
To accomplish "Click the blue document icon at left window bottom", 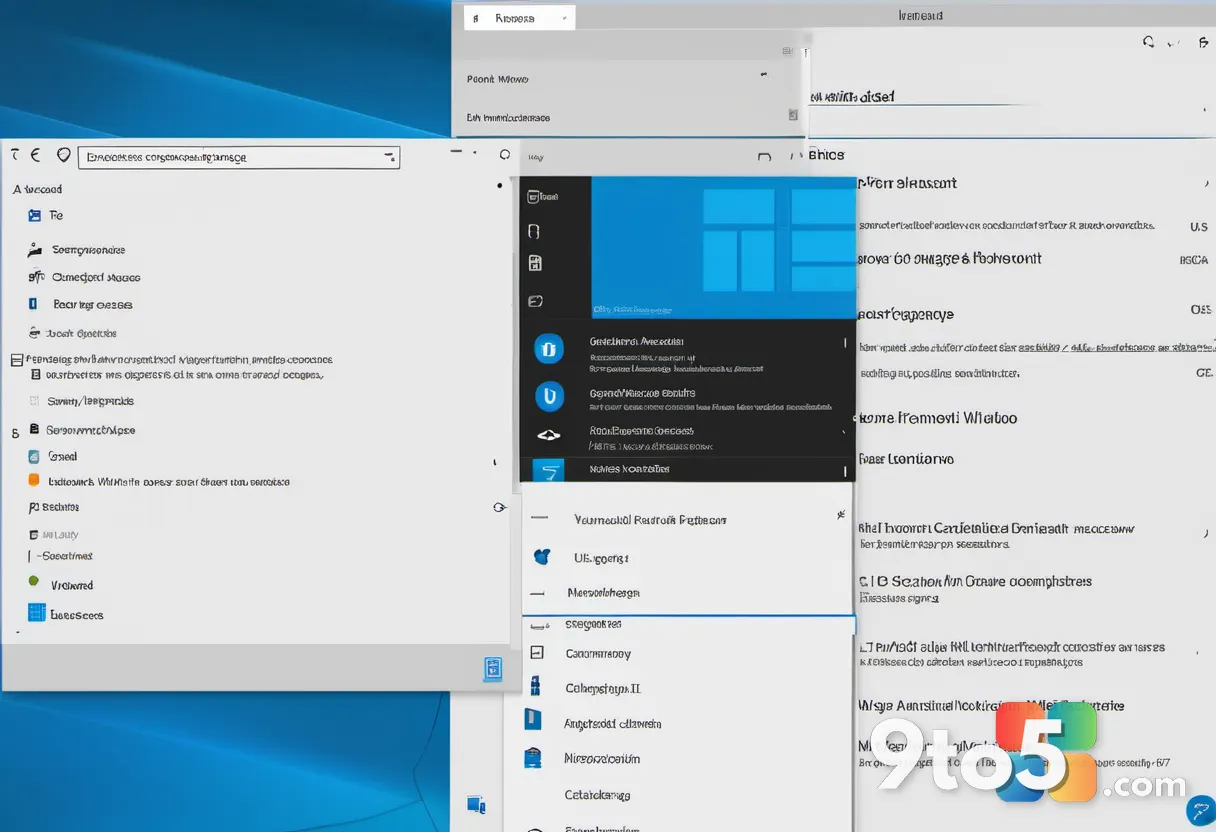I will click(493, 669).
